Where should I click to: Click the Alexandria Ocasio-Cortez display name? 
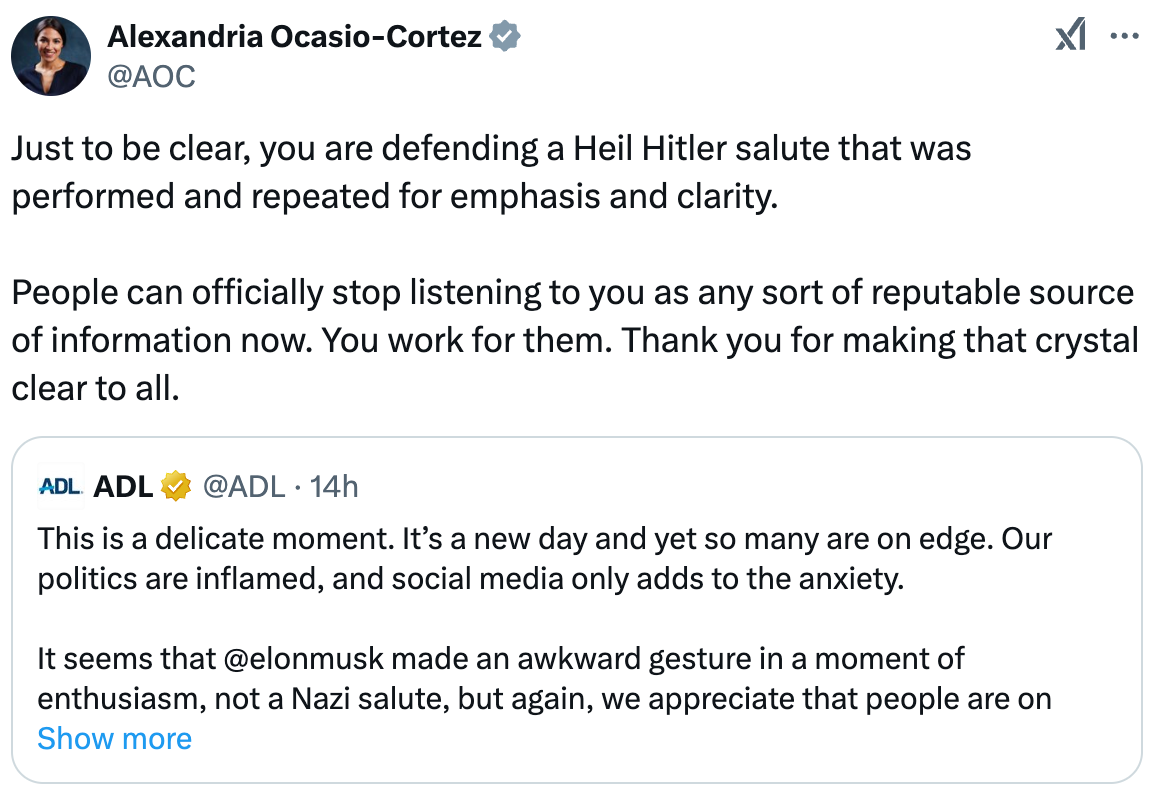point(295,36)
